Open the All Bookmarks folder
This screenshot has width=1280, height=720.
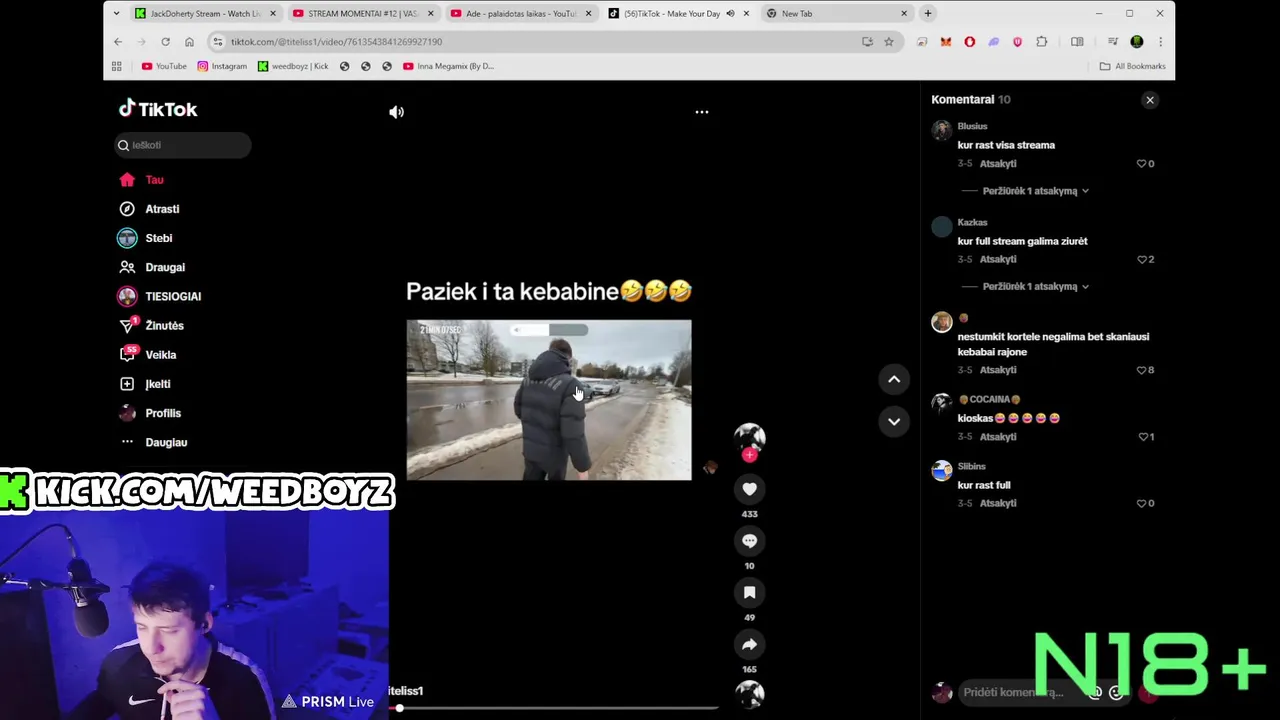click(1132, 66)
